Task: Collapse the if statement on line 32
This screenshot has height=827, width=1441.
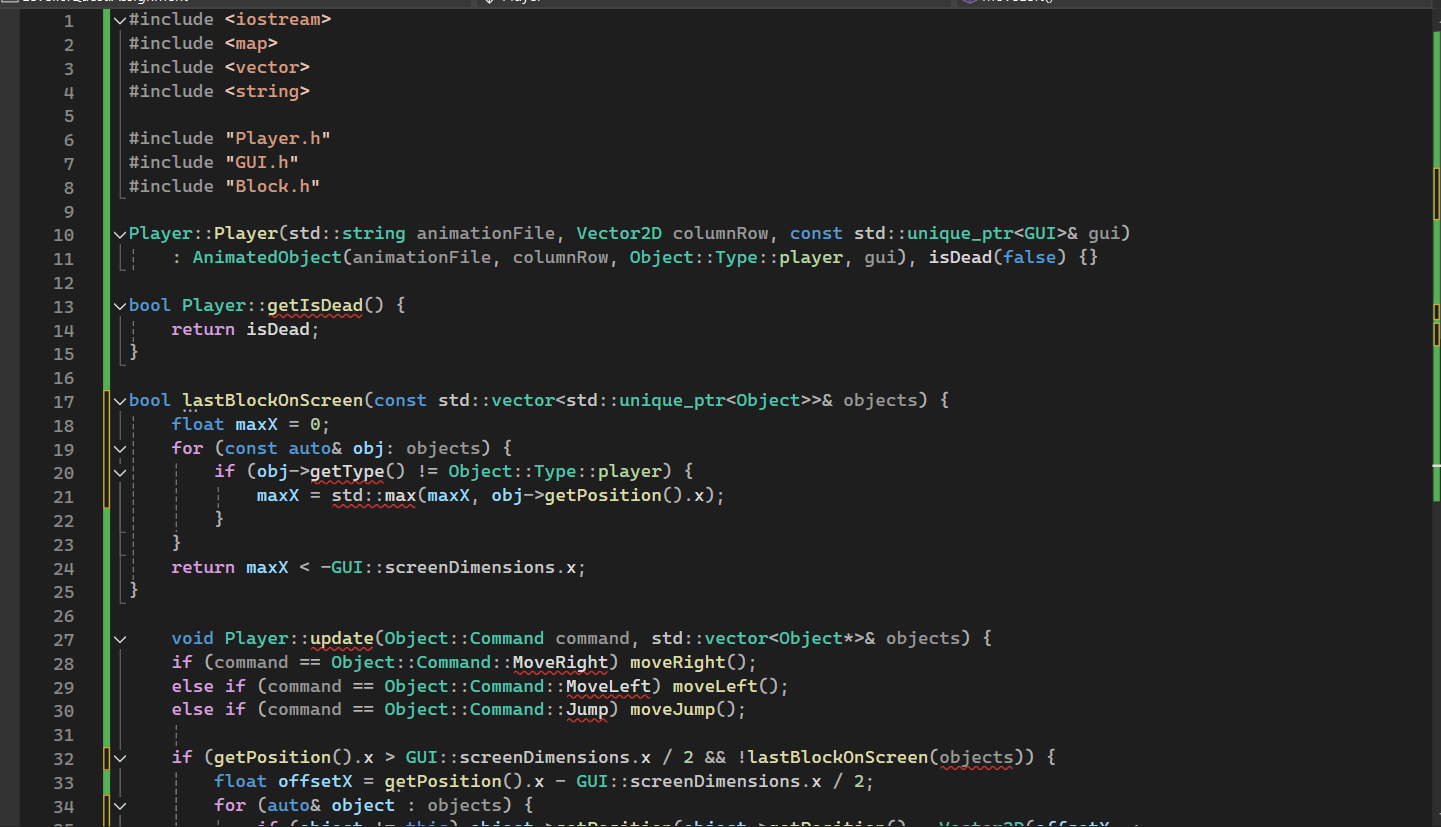Action: 119,757
